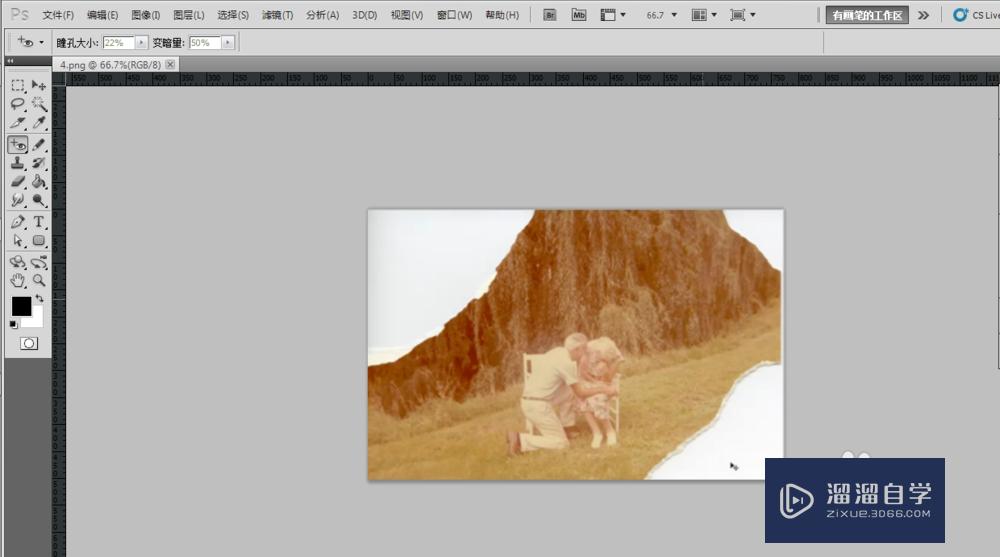Select the 有画笔的工作区 workspace button
1000x557 pixels.
pos(867,15)
